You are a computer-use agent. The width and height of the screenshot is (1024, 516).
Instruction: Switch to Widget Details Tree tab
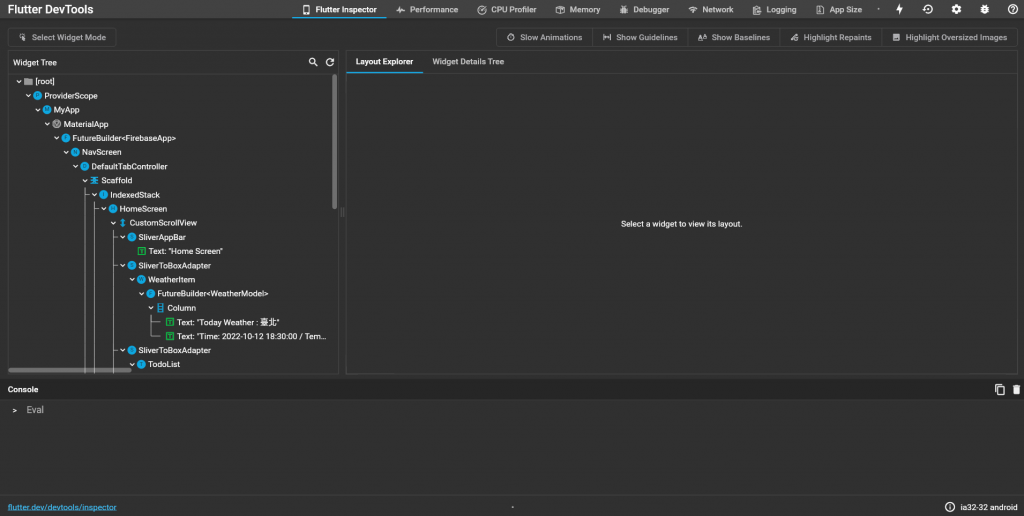[x=468, y=61]
